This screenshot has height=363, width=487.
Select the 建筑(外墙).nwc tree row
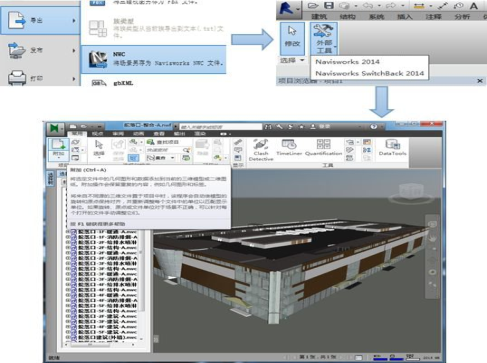107,337
